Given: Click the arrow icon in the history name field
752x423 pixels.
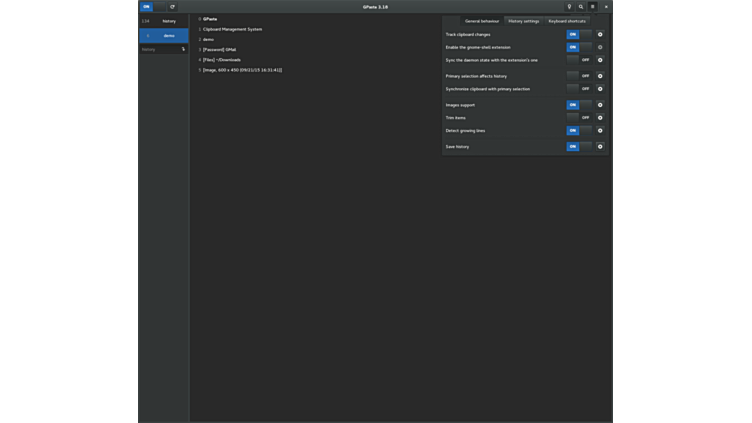Looking at the screenshot, I should click(x=183, y=49).
